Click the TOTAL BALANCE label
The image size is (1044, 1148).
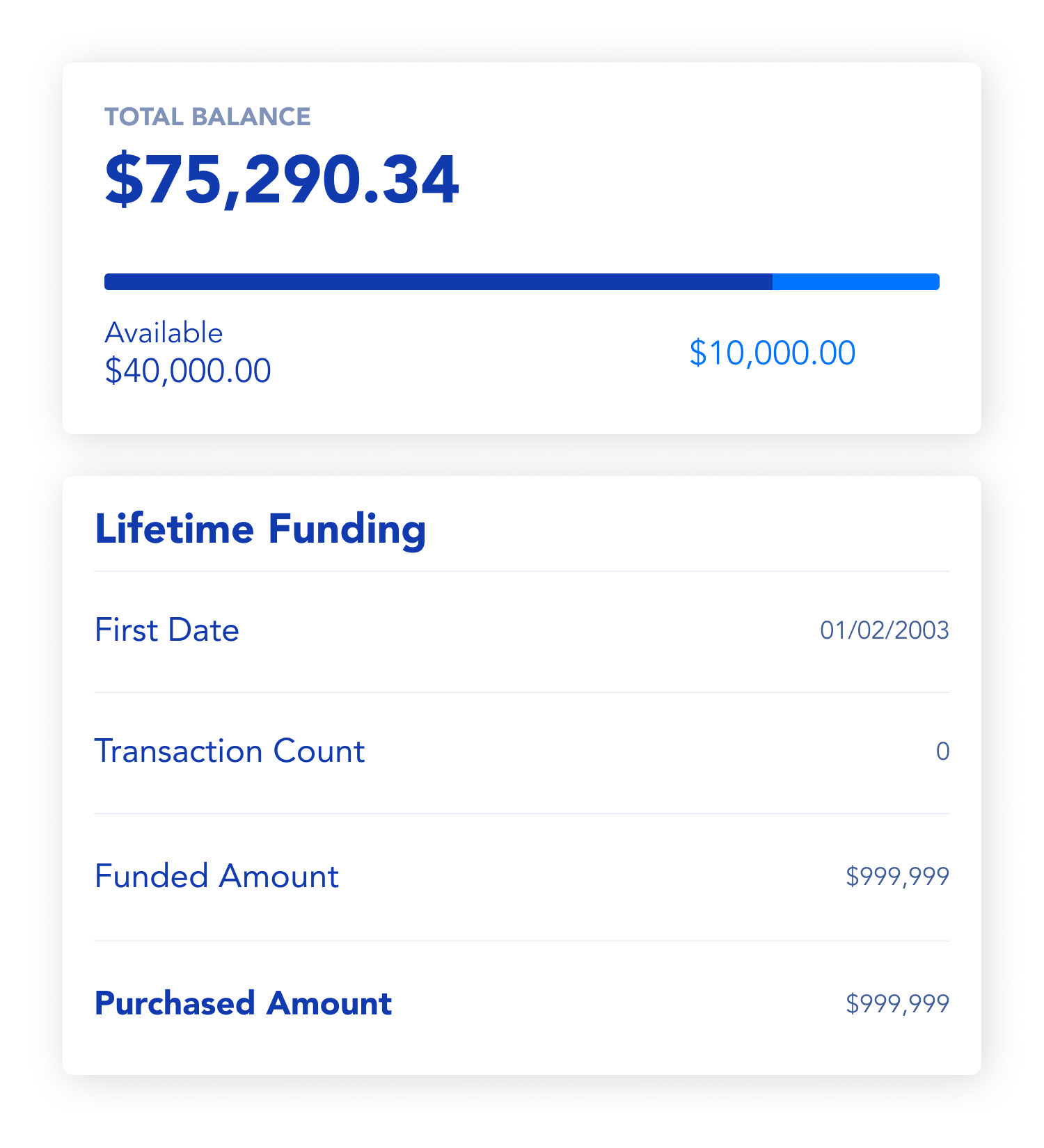(x=207, y=117)
